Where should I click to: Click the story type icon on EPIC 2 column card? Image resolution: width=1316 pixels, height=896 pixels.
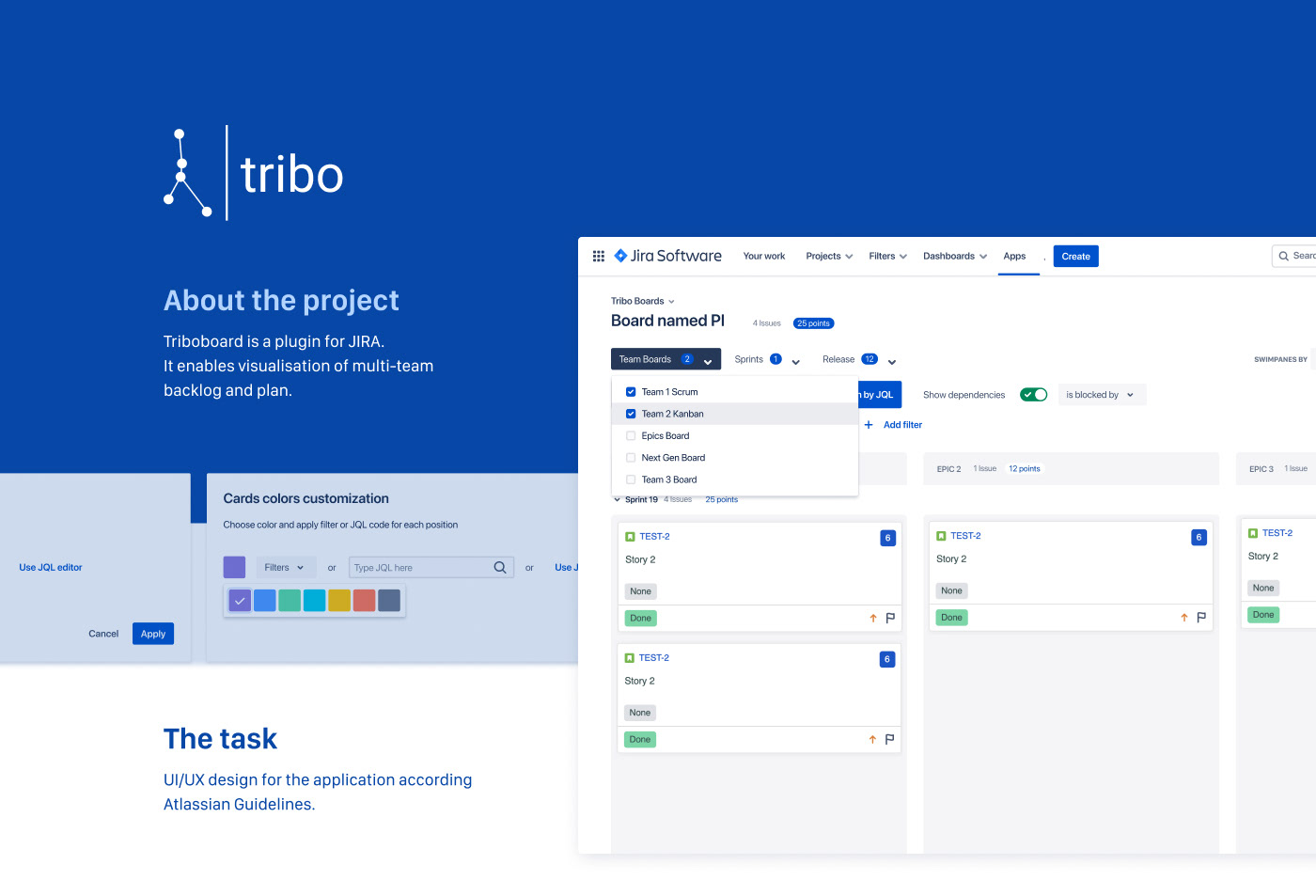941,536
